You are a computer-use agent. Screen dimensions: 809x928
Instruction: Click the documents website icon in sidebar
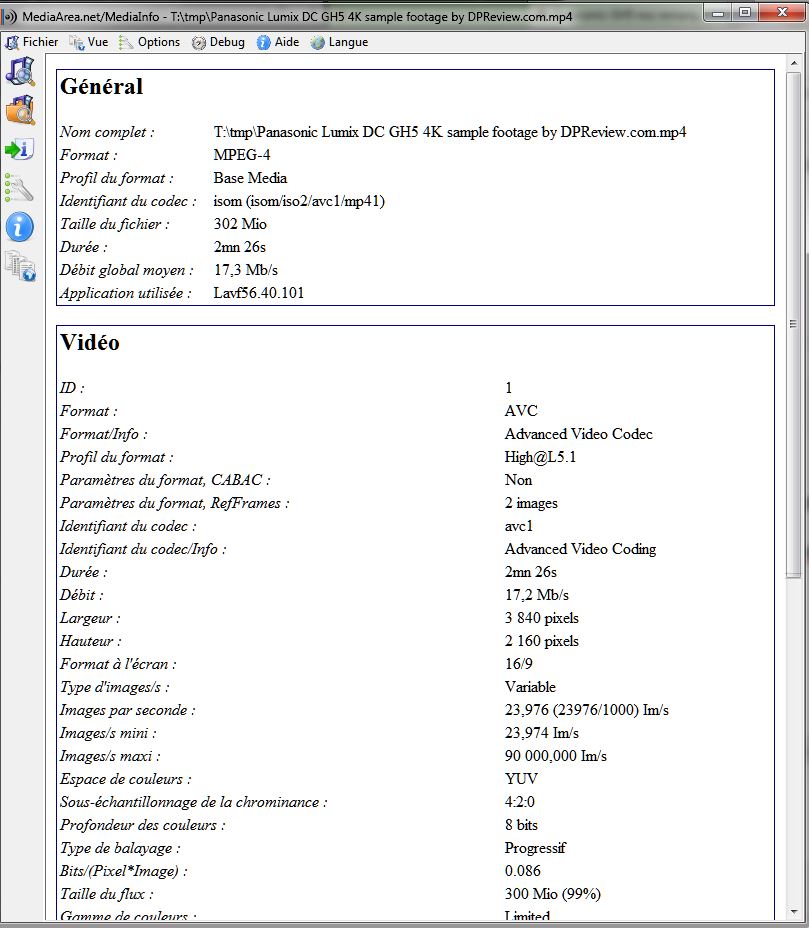[x=21, y=266]
